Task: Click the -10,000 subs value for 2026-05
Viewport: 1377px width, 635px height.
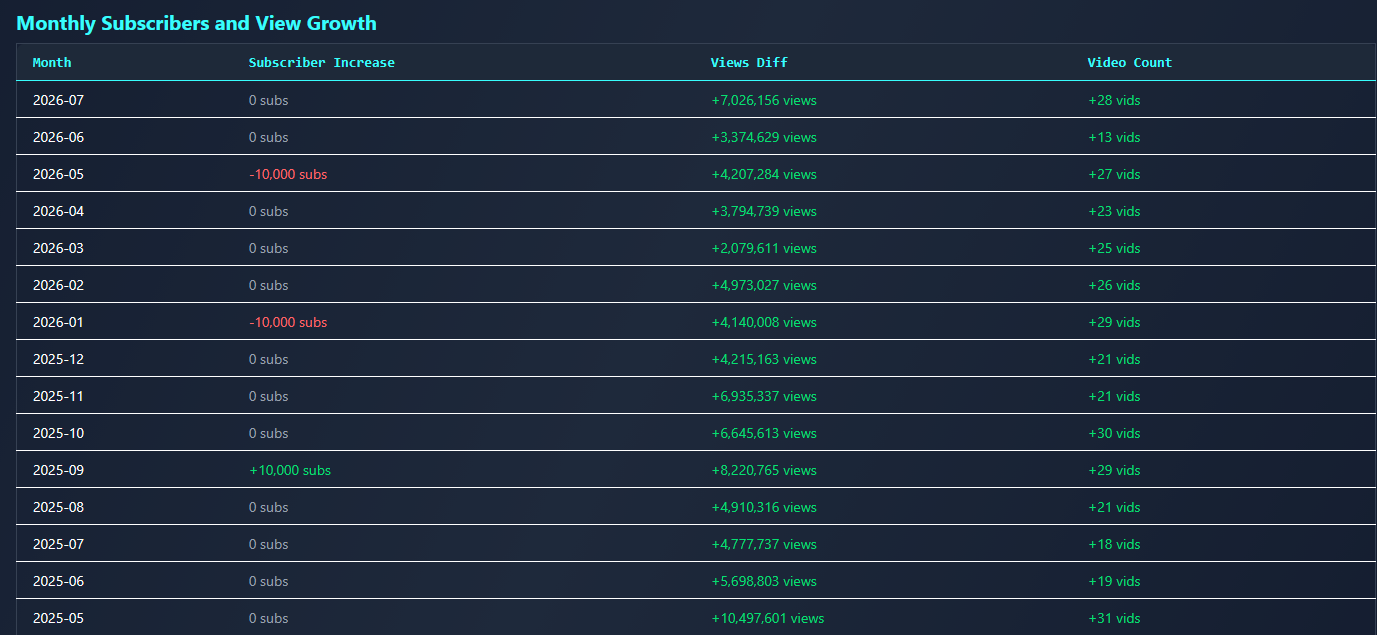Action: pos(288,174)
